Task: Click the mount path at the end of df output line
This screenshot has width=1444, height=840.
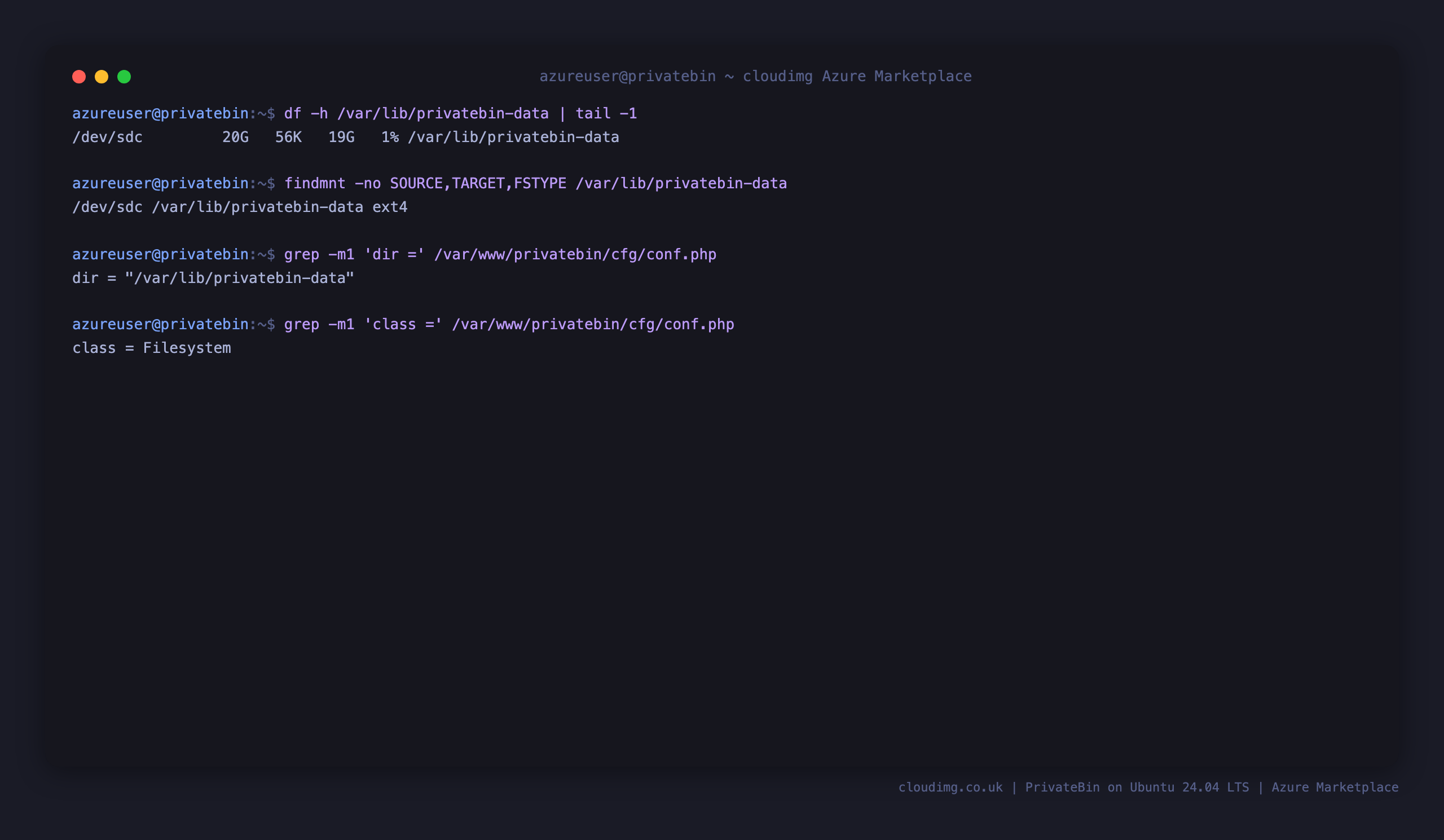Action: [x=513, y=138]
